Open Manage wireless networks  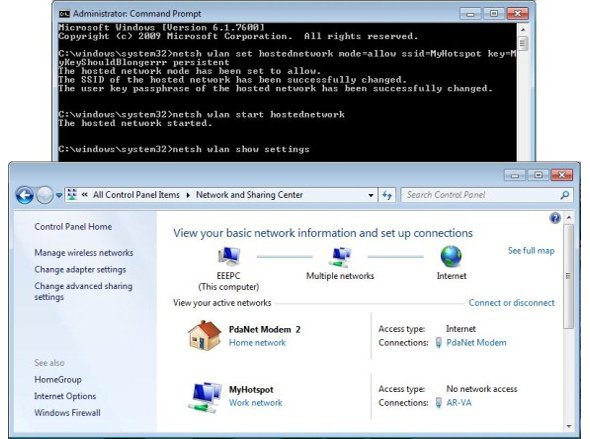(84, 253)
